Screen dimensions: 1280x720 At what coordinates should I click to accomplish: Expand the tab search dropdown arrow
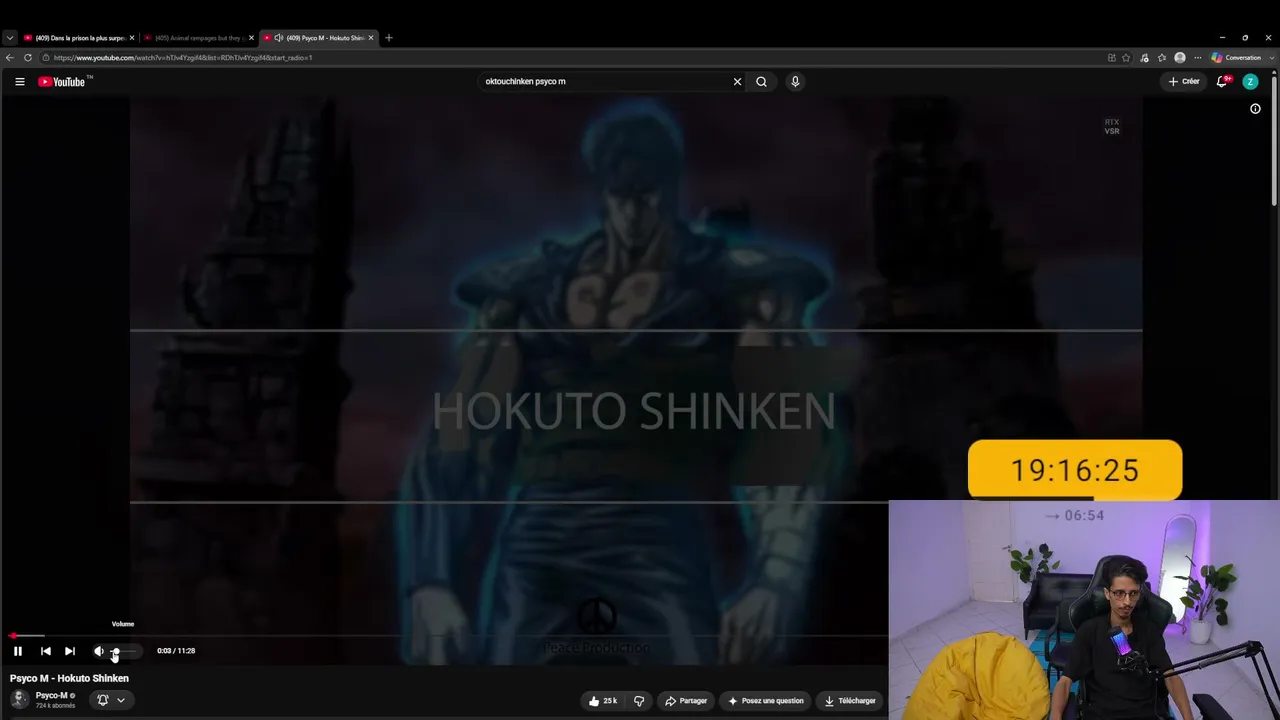[x=9, y=38]
